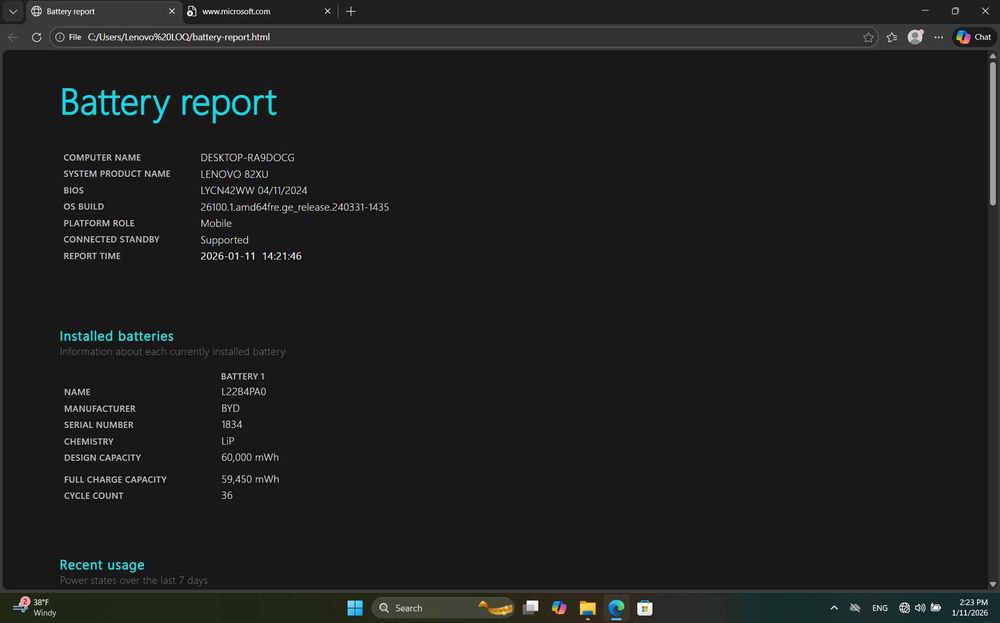Open the OneDrive tray icon
Screen dimensions: 1000x623
click(855, 608)
